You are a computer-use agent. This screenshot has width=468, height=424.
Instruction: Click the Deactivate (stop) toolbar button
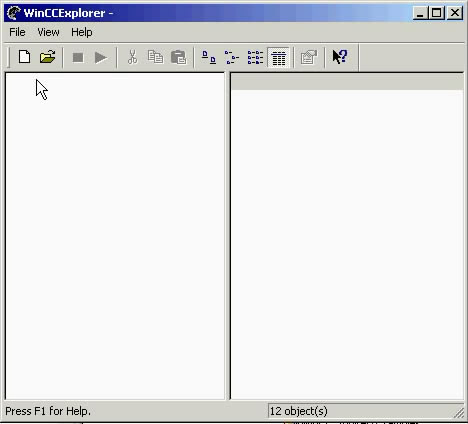[x=78, y=57]
